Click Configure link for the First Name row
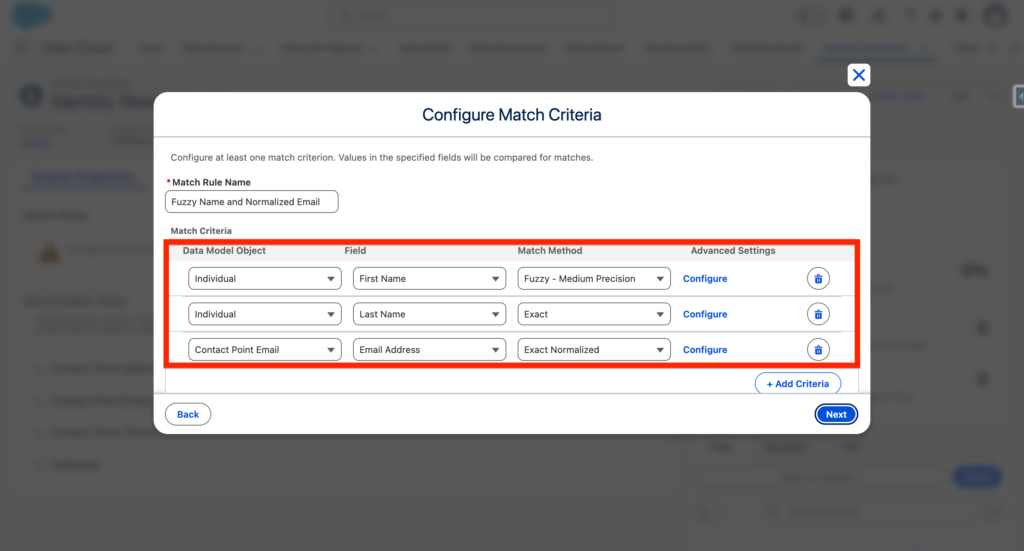The image size is (1024, 551). click(705, 279)
